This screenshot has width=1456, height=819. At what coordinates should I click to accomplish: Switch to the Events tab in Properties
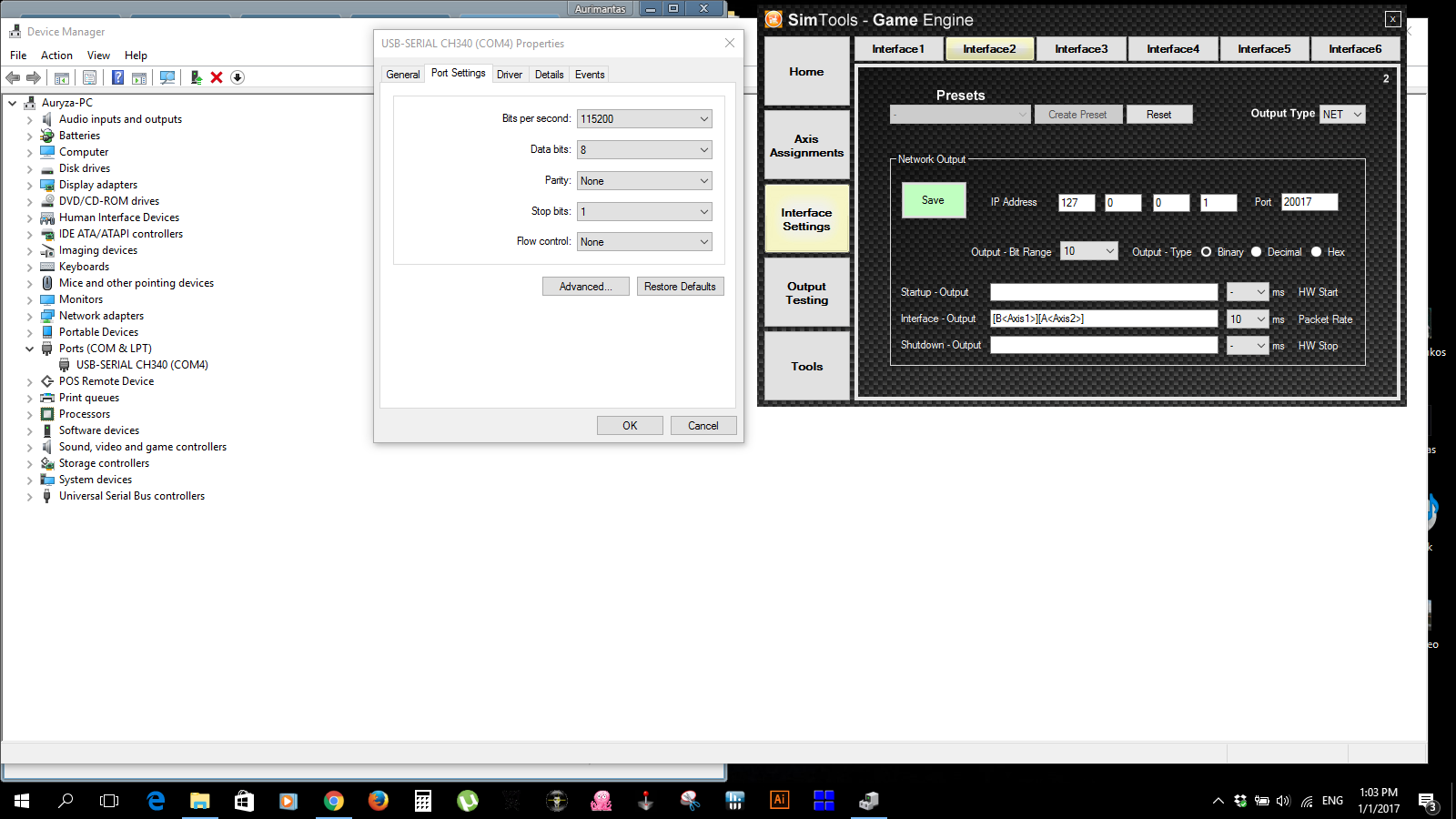(x=590, y=75)
